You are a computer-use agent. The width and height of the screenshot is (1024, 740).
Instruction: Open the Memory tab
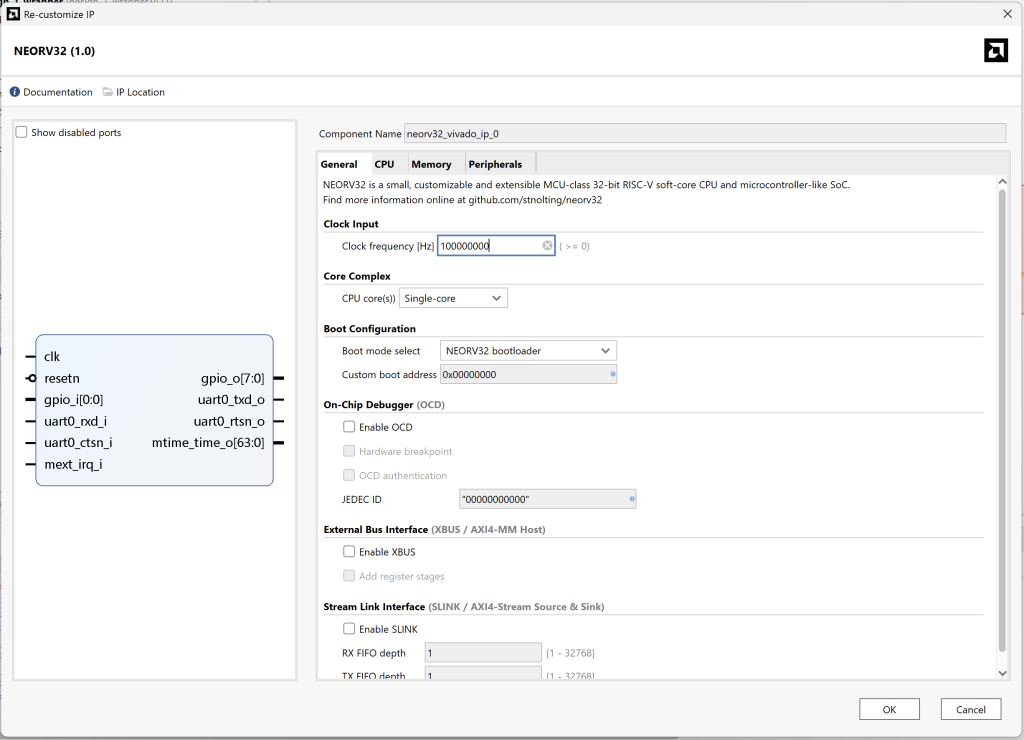431,165
